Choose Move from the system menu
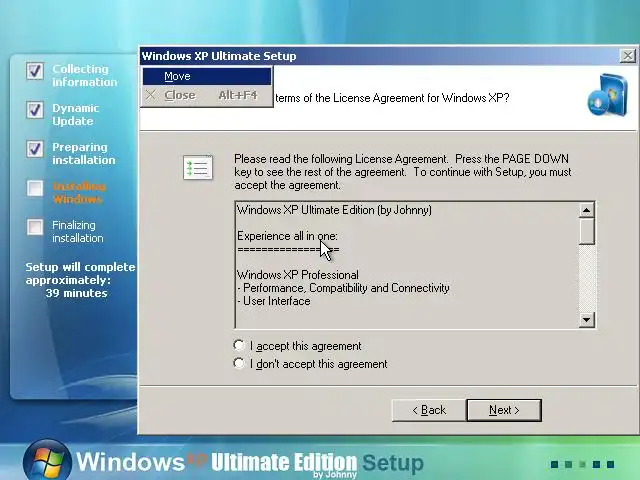 (207, 76)
